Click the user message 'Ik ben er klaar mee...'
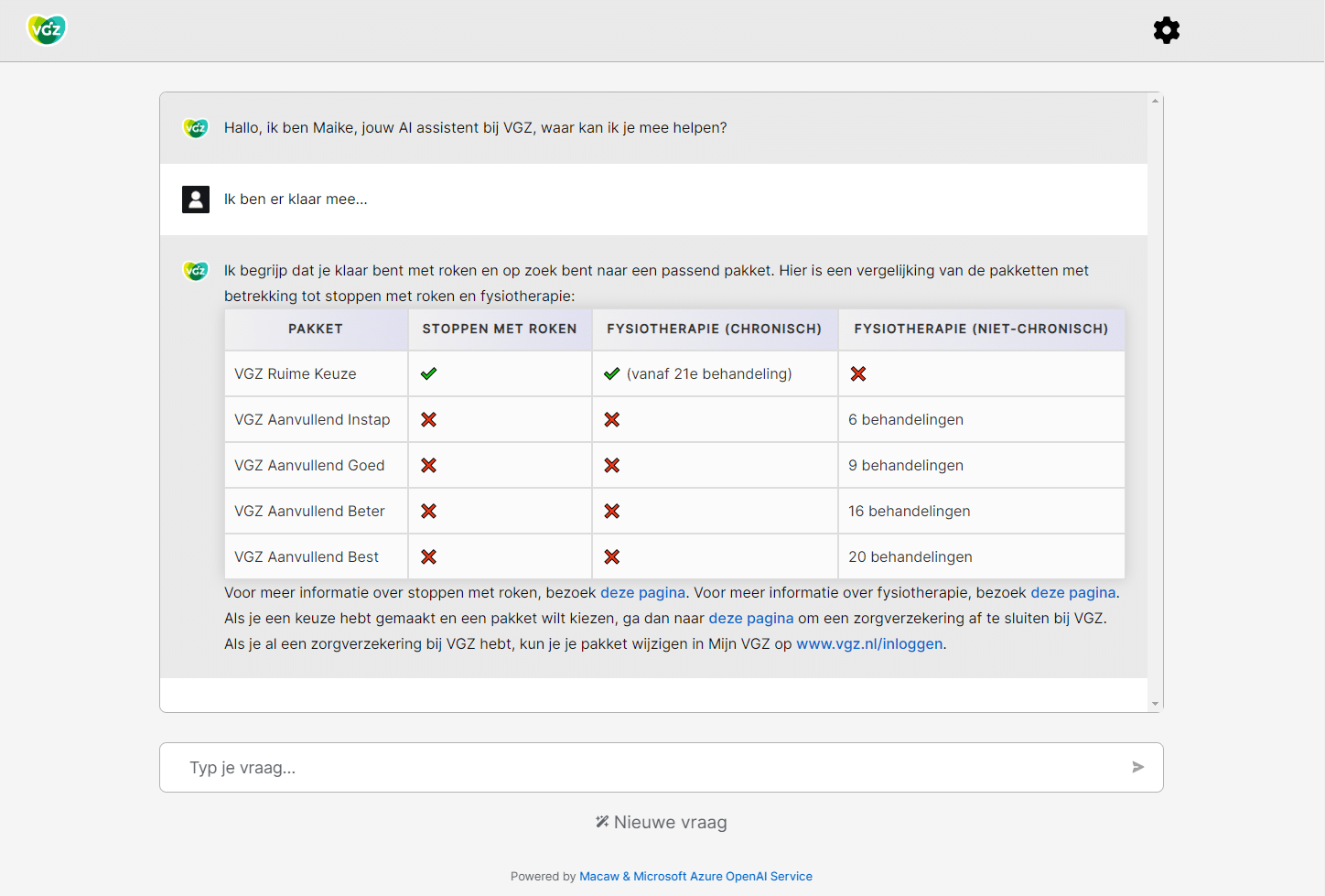Image resolution: width=1325 pixels, height=896 pixels. (296, 200)
